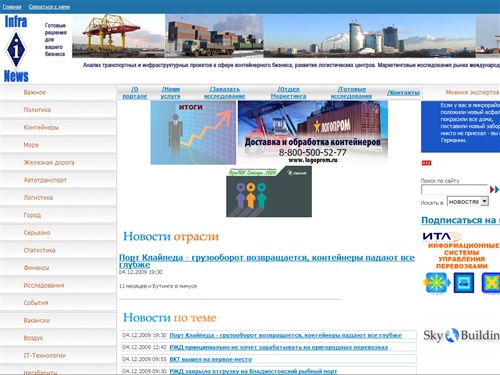The image size is (500, 375).
Task: Select 'Важное' in the sidebar
Action: (58, 92)
